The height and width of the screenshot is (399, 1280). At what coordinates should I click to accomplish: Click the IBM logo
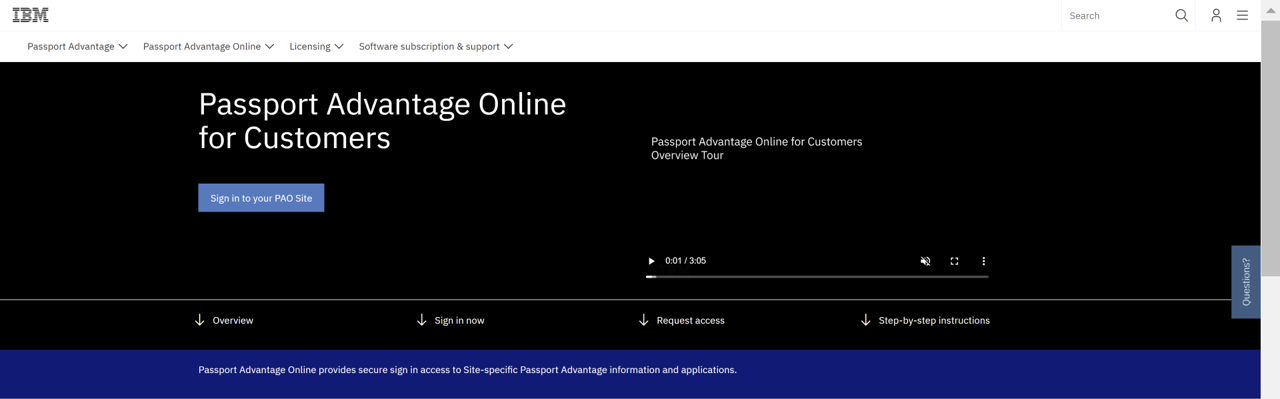click(30, 15)
